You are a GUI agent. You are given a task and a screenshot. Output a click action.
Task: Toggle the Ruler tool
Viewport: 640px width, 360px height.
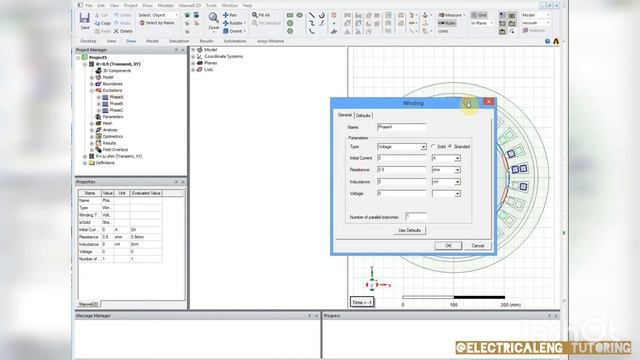447,23
